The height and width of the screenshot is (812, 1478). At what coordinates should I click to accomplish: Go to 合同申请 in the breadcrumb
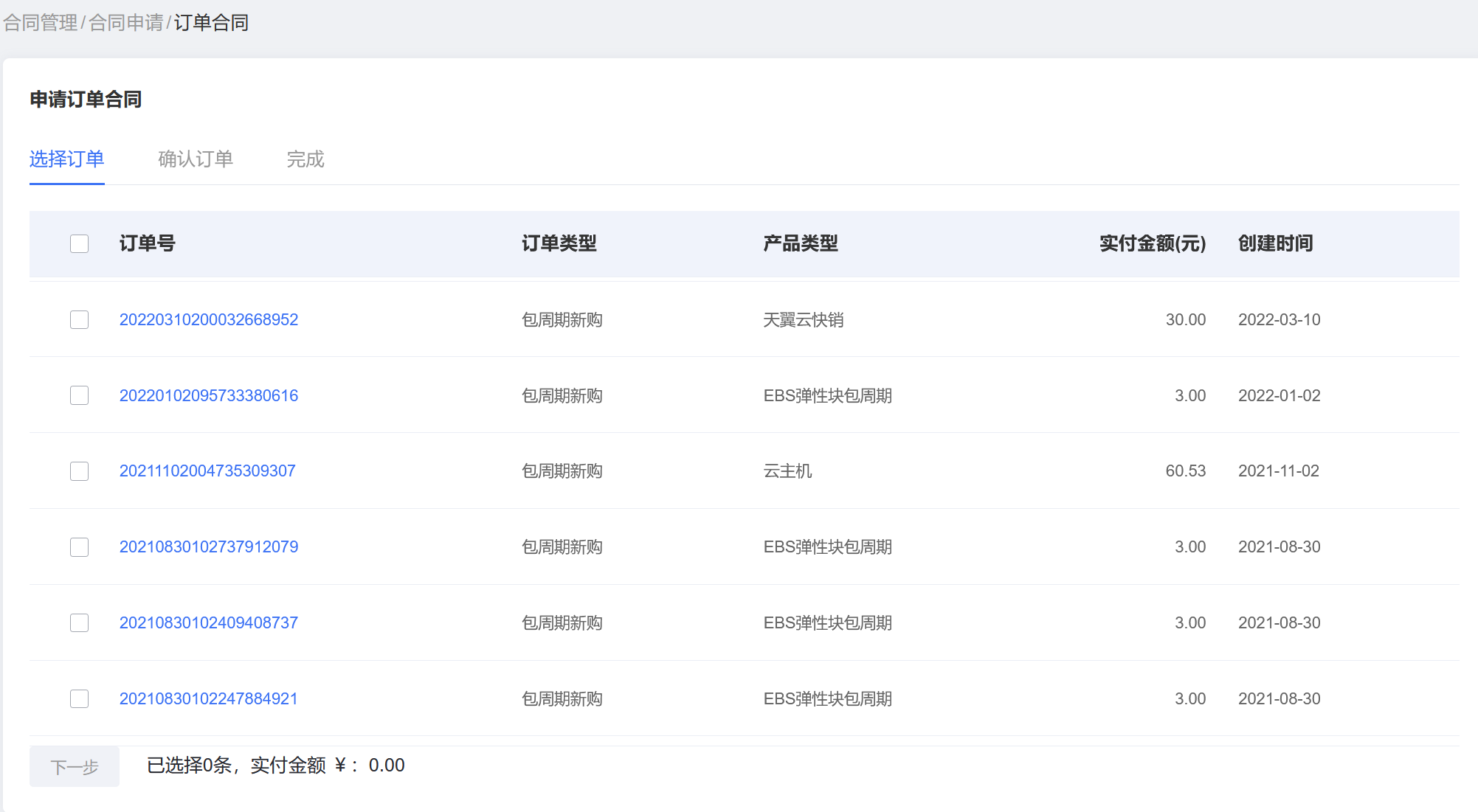(126, 23)
